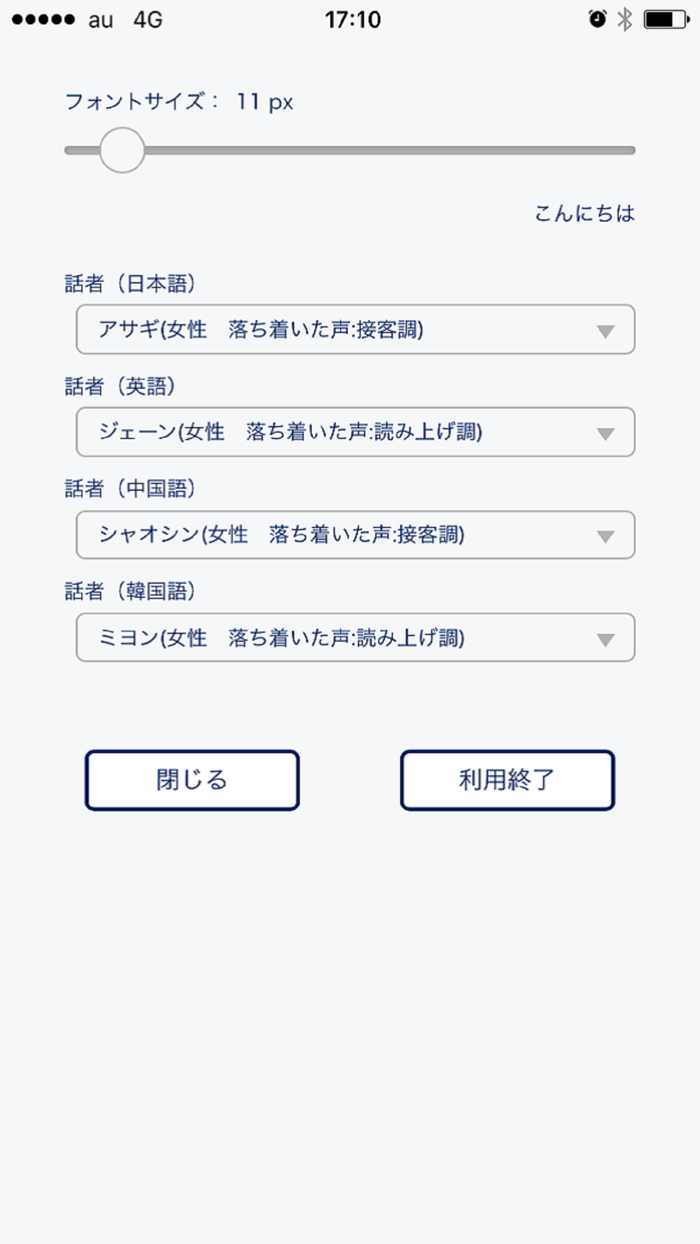Open the English speaker dropdown showing ジェーン

click(356, 432)
